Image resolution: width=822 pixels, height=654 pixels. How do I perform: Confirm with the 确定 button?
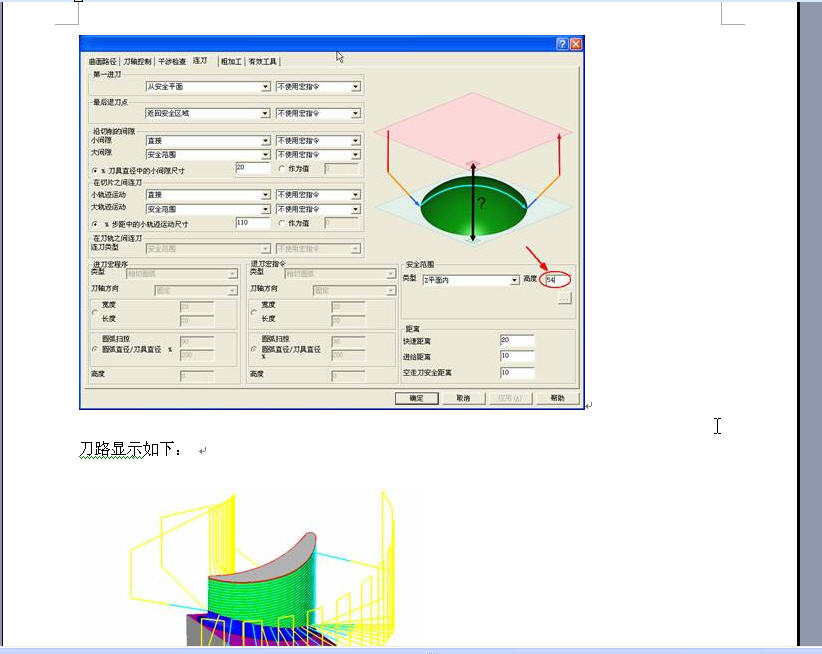pos(417,398)
